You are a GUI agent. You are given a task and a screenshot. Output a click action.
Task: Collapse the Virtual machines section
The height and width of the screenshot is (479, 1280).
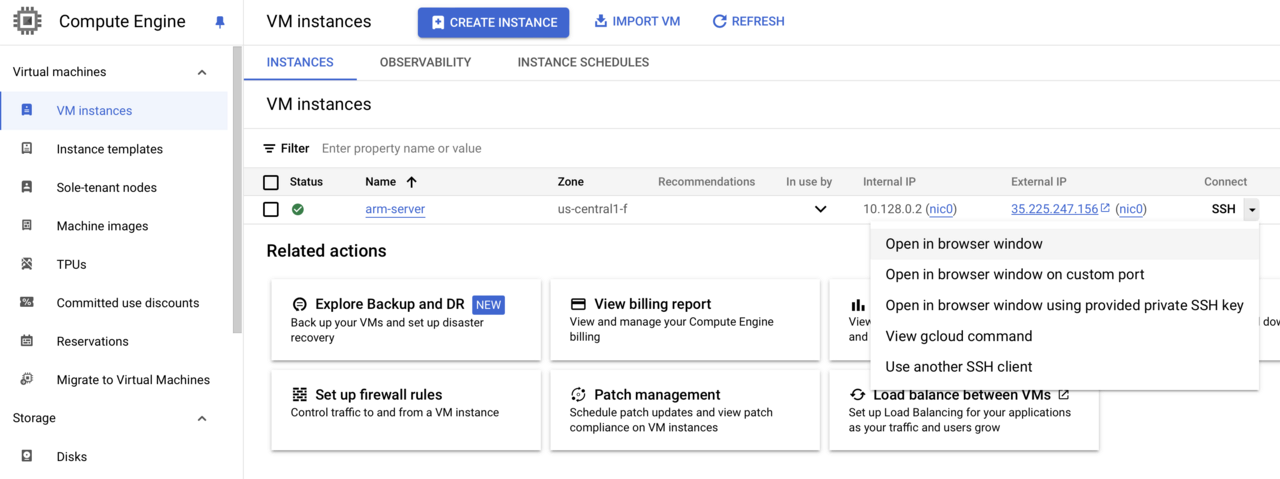coord(202,72)
